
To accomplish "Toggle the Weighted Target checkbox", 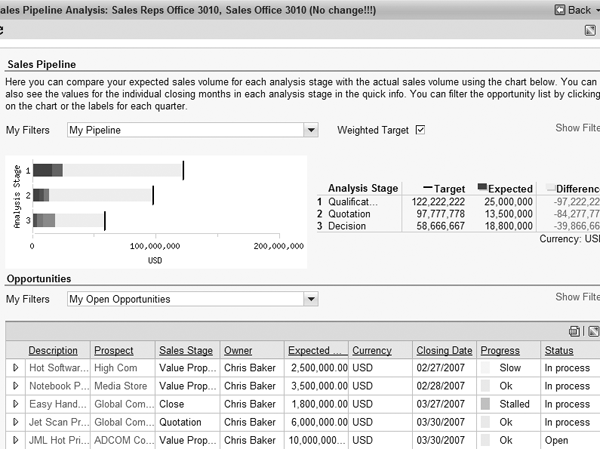I will (x=420, y=130).
